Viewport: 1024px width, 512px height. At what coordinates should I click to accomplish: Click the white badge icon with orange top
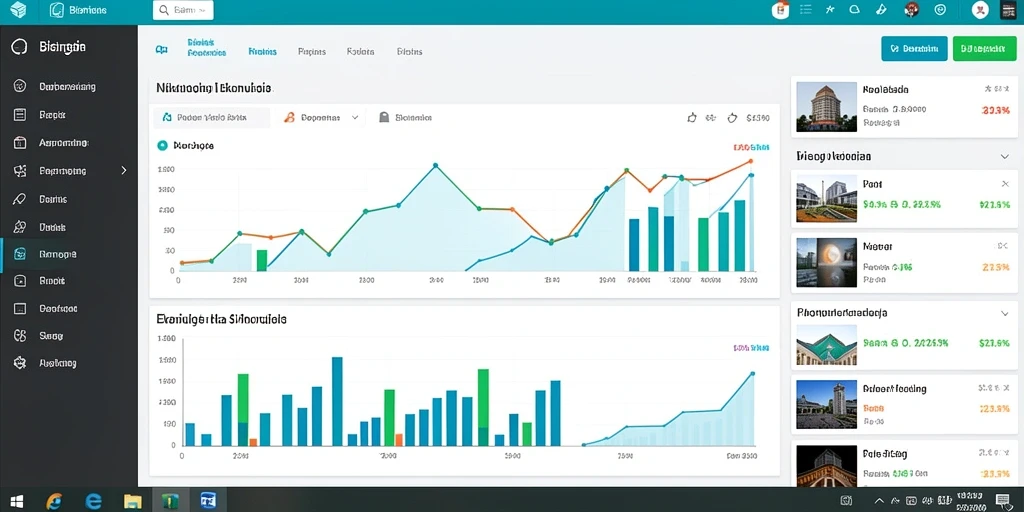tap(780, 10)
